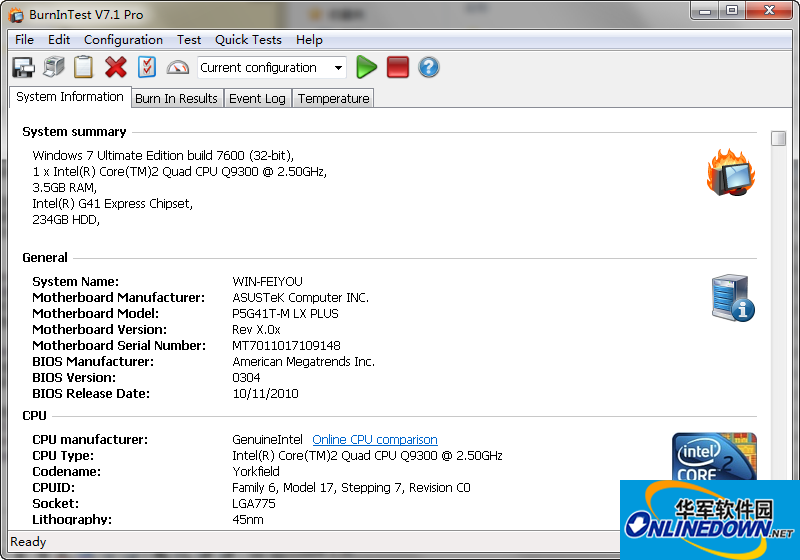Start tests with green play button
Image resolution: width=800 pixels, height=560 pixels.
pyautogui.click(x=366, y=67)
